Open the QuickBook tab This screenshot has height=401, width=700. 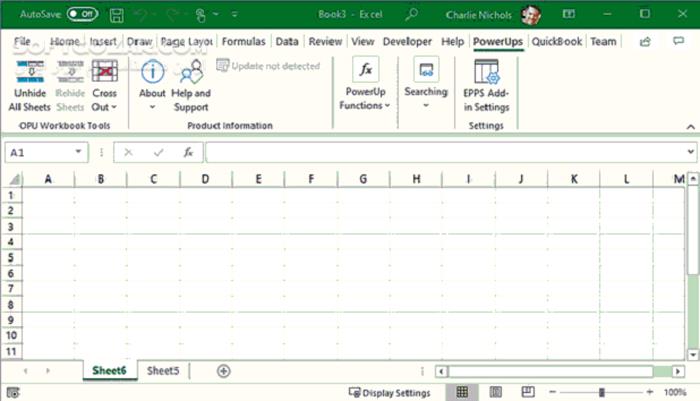coord(557,42)
